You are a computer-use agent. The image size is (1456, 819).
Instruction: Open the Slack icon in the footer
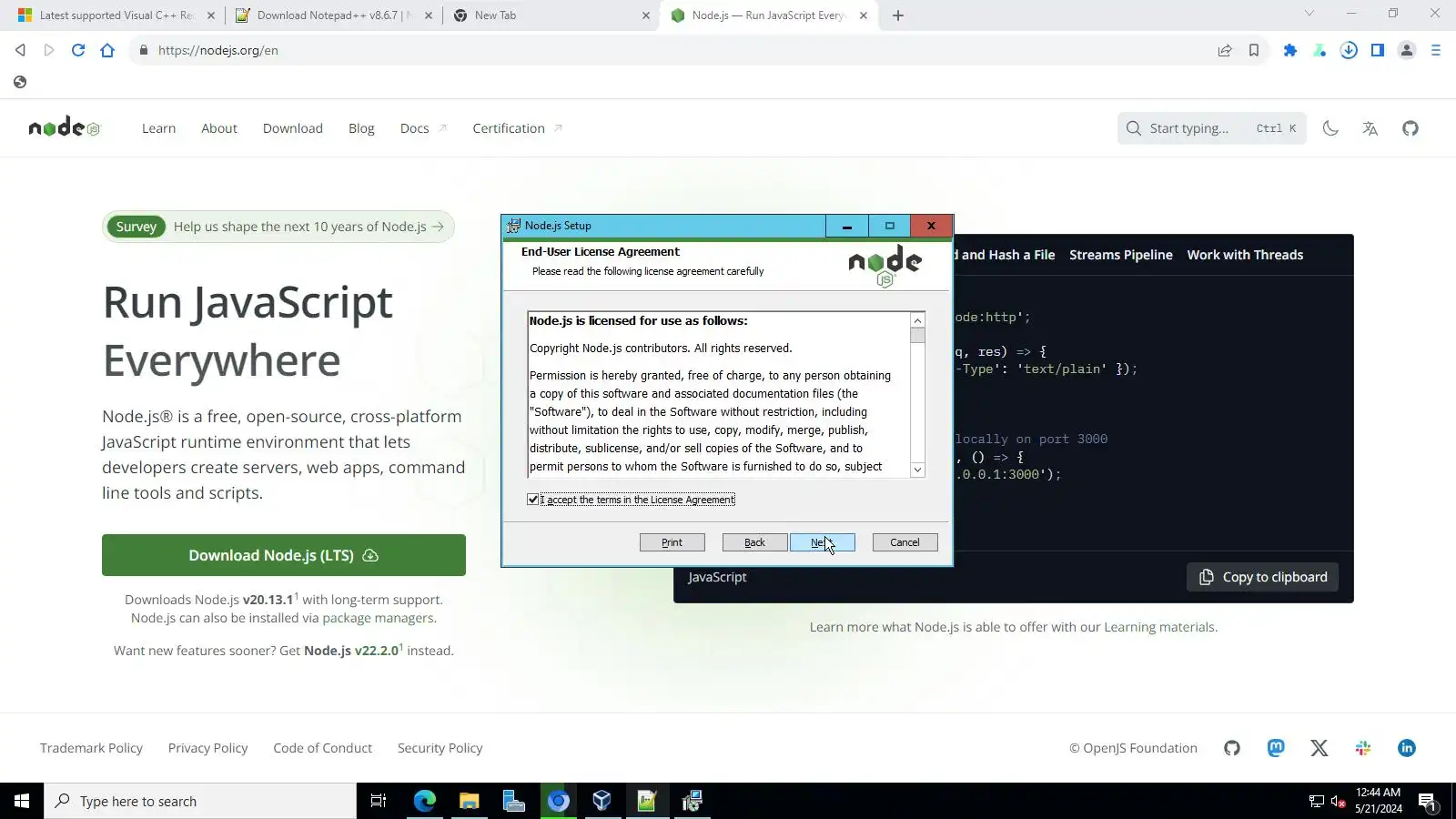pyautogui.click(x=1363, y=748)
